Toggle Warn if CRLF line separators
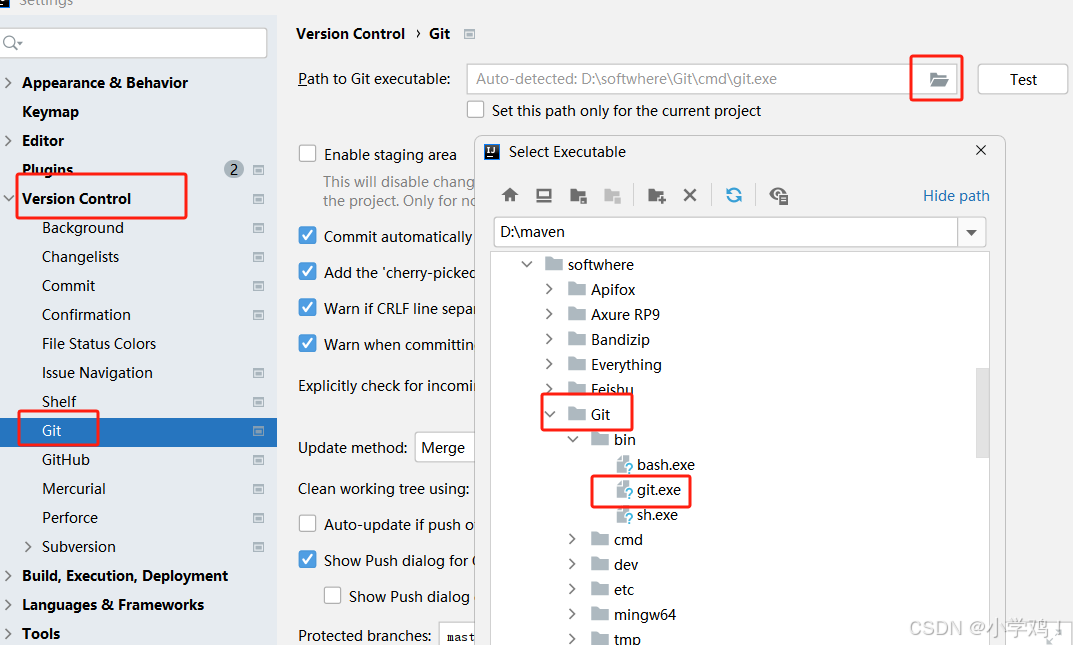This screenshot has width=1073, height=645. point(307,308)
